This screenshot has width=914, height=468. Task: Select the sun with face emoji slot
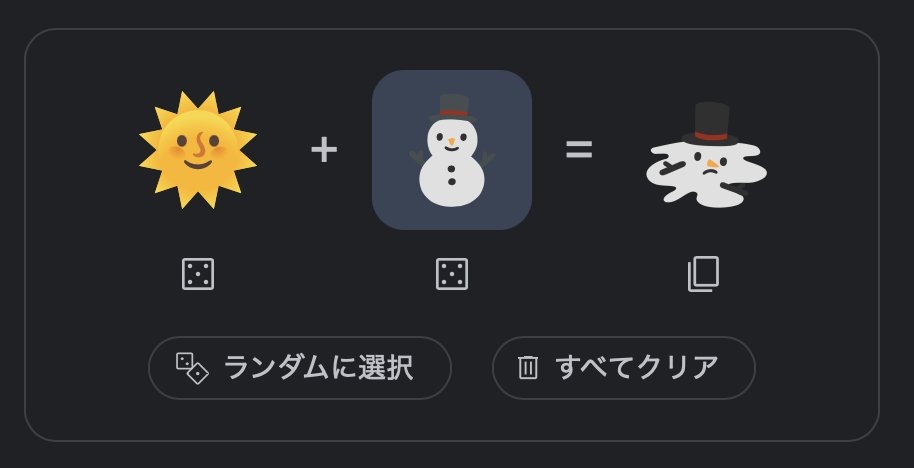point(198,150)
